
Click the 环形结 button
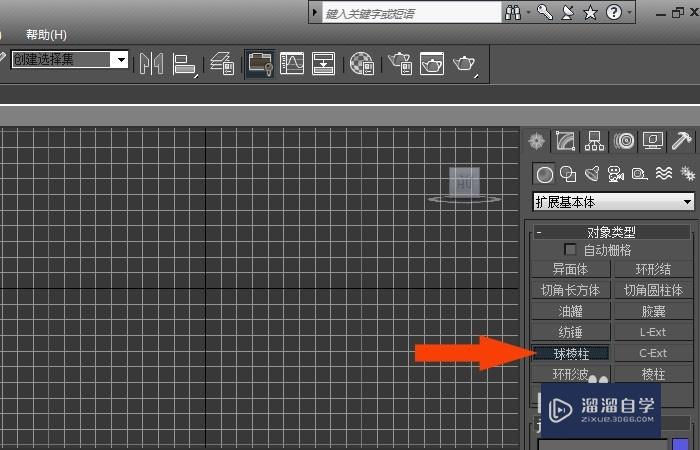tap(653, 269)
